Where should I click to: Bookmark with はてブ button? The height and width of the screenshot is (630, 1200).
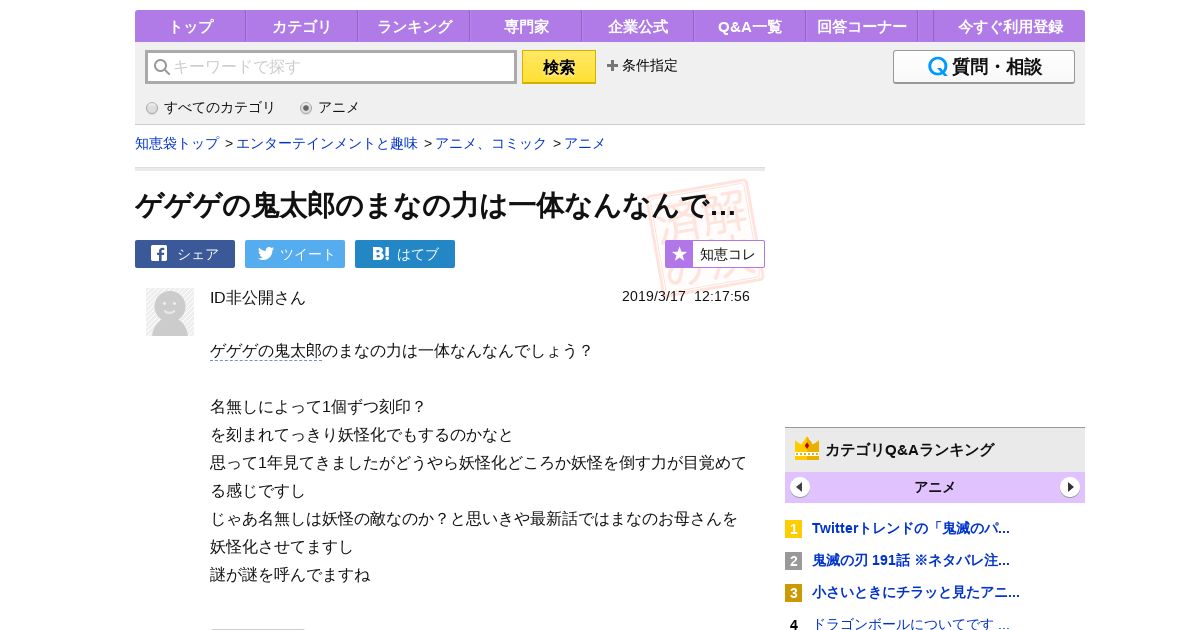405,254
